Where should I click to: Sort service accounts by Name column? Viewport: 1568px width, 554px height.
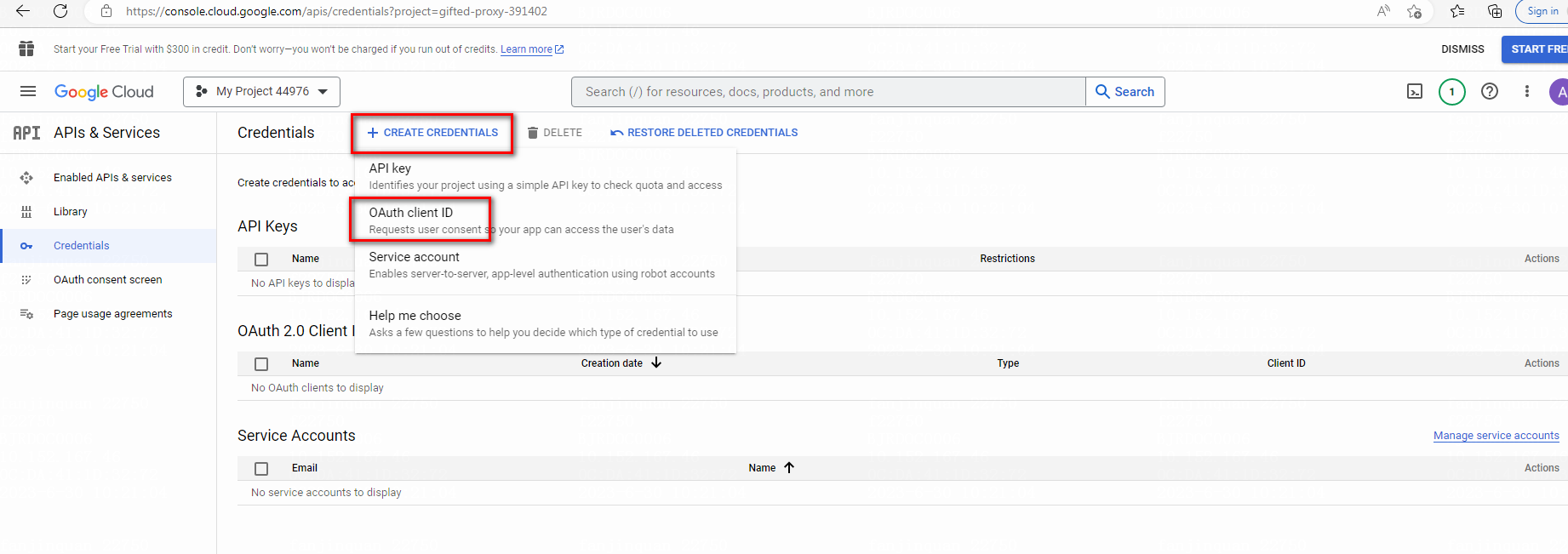(x=771, y=468)
